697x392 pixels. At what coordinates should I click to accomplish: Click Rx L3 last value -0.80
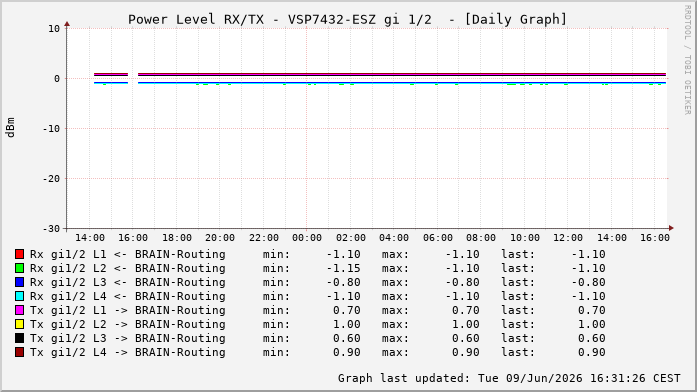point(589,282)
